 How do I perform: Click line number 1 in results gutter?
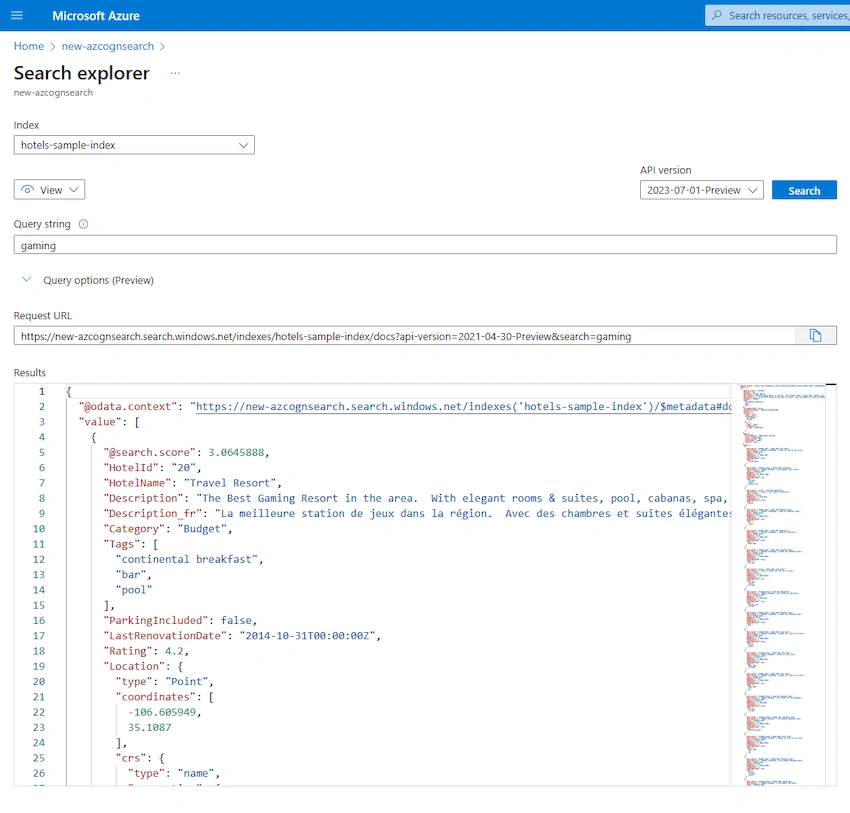[x=42, y=391]
